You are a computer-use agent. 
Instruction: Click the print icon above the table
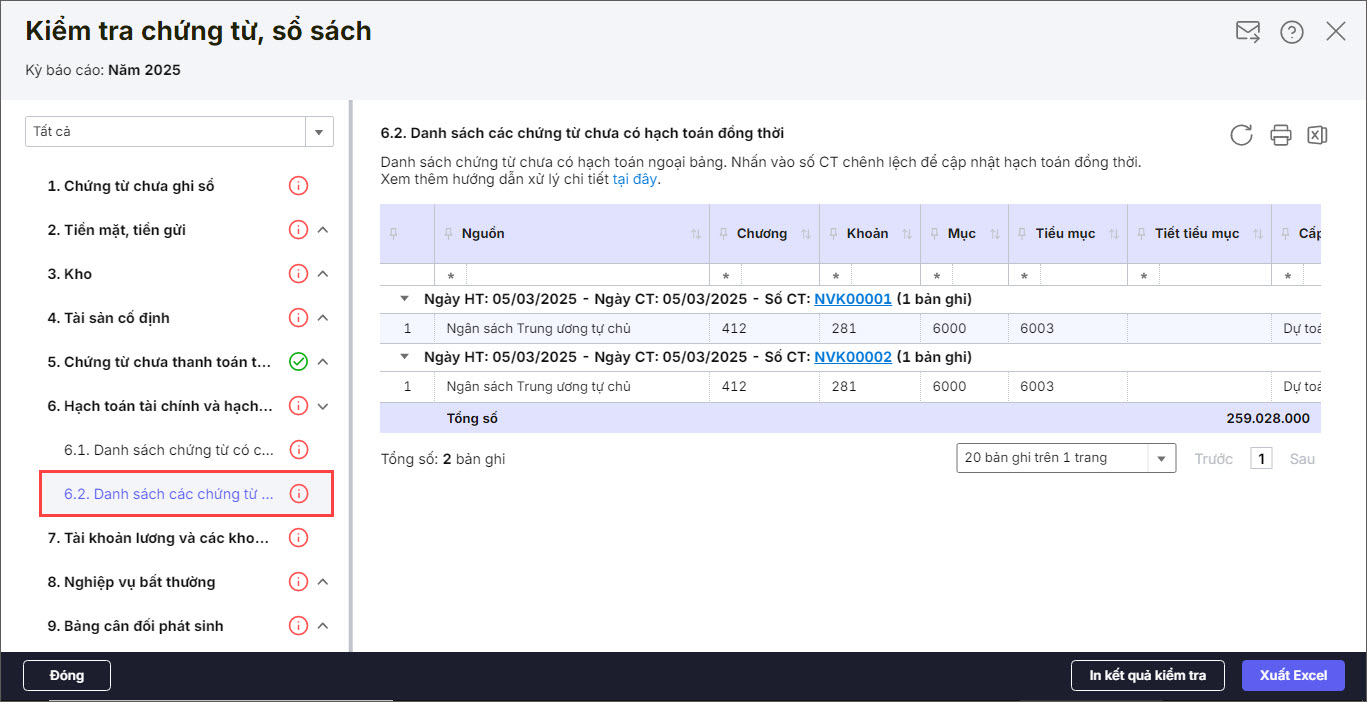[x=1280, y=135]
